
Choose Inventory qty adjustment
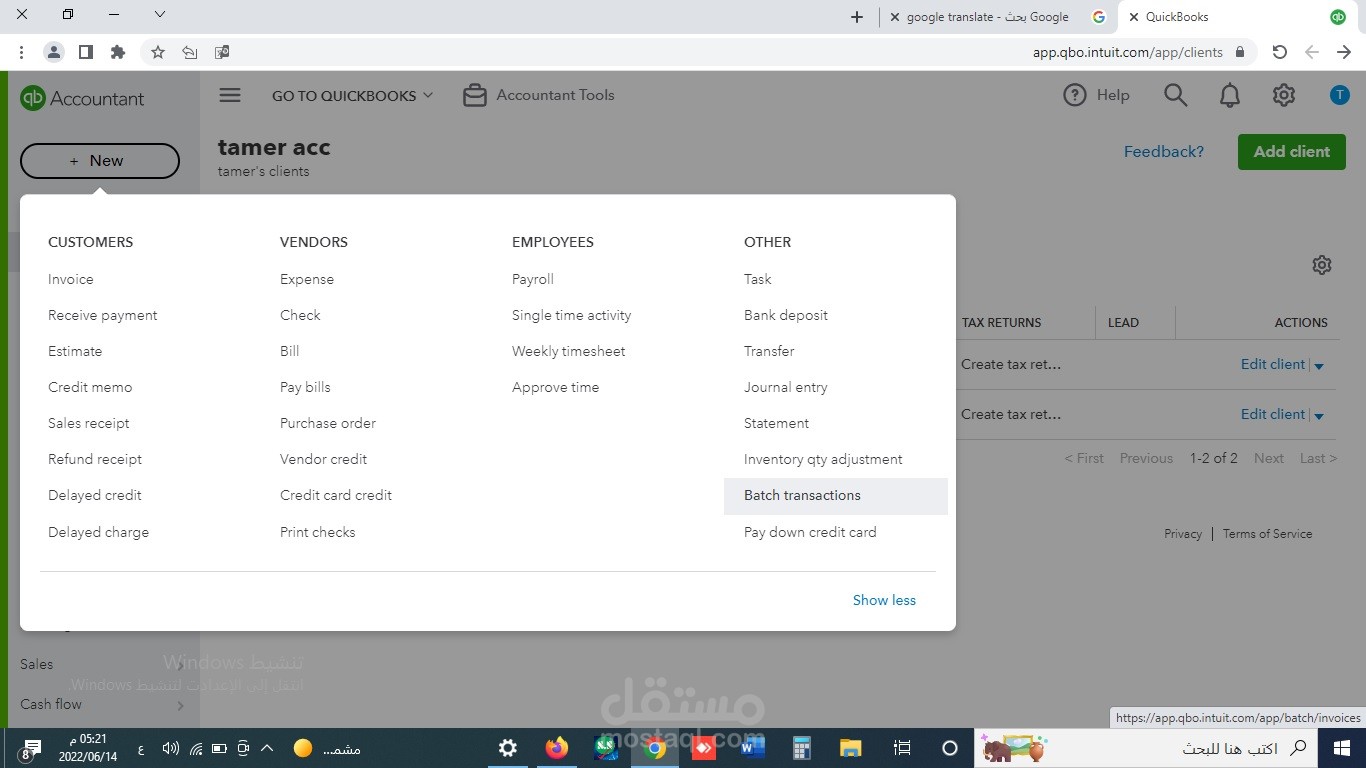pyautogui.click(x=823, y=459)
